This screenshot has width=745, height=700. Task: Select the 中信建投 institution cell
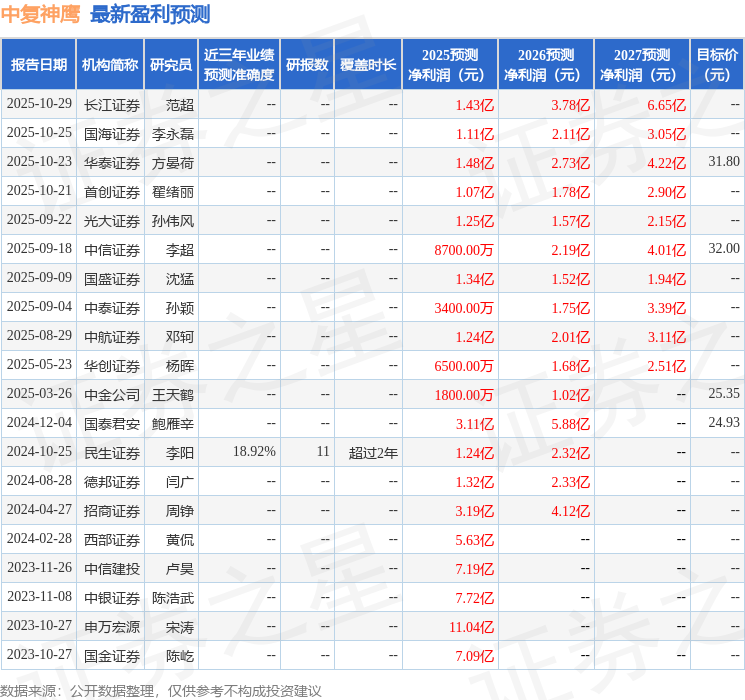click(112, 569)
